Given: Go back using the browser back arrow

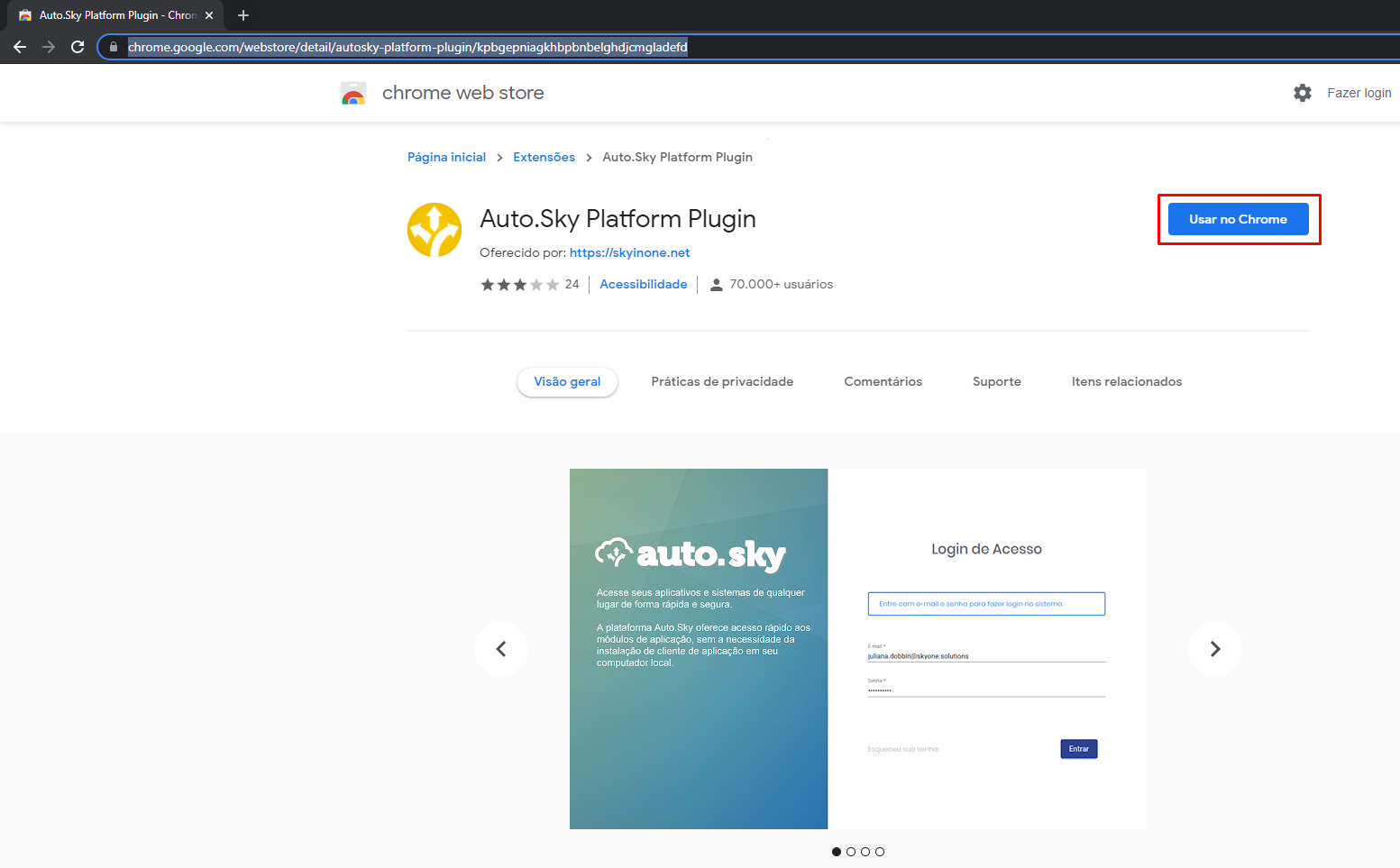Looking at the screenshot, I should coord(20,47).
